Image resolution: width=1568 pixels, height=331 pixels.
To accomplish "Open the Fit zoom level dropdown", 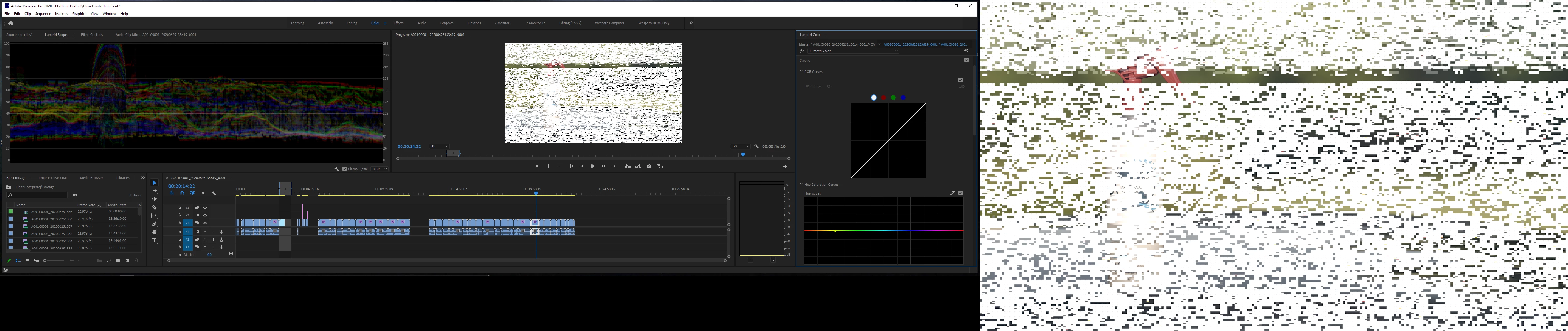I will [439, 146].
